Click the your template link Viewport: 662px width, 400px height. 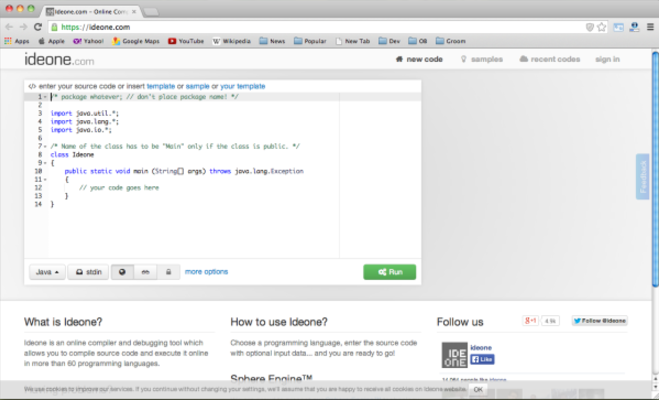tap(242, 86)
